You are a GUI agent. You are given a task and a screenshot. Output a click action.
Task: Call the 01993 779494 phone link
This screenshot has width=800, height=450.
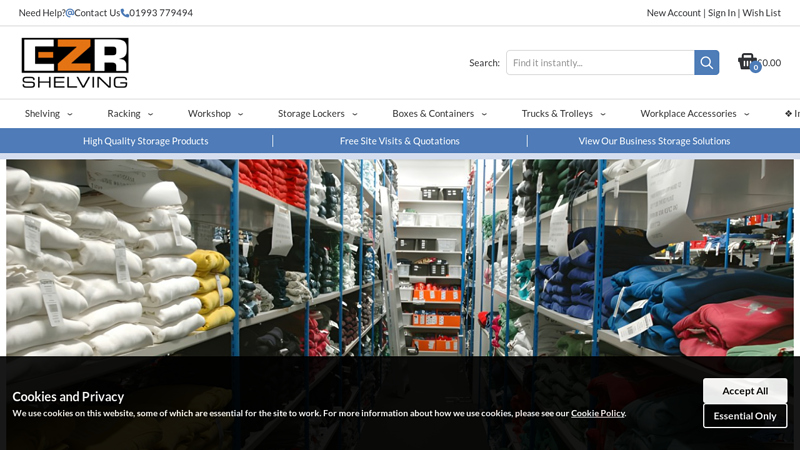coord(161,13)
